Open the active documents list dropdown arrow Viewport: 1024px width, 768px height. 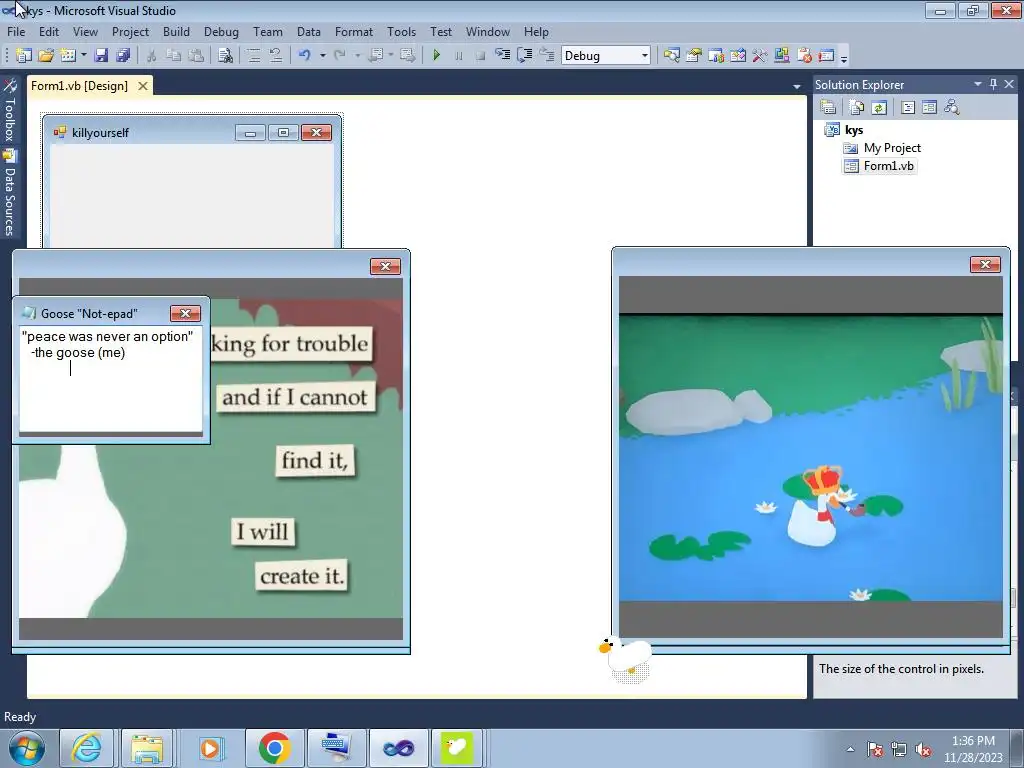click(796, 86)
